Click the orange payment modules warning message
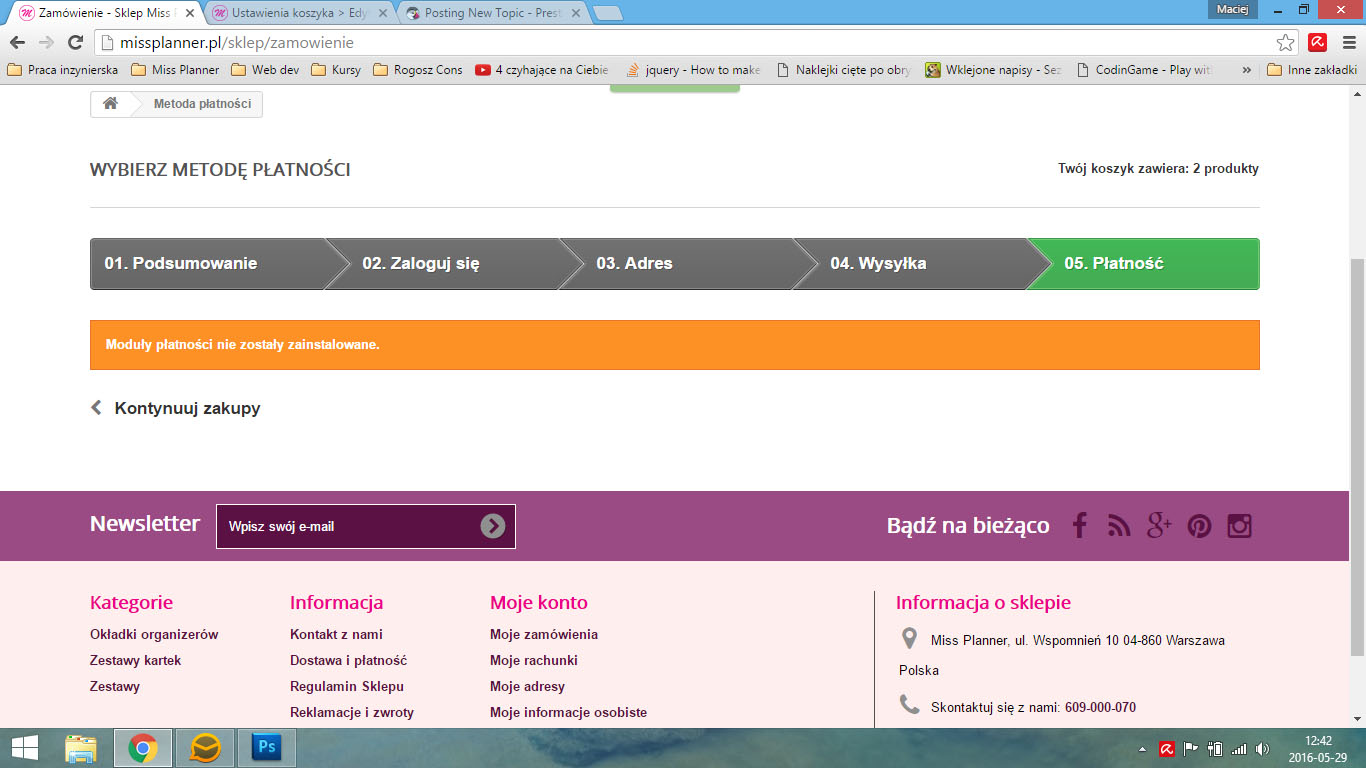Image resolution: width=1366 pixels, height=768 pixels. (x=675, y=345)
